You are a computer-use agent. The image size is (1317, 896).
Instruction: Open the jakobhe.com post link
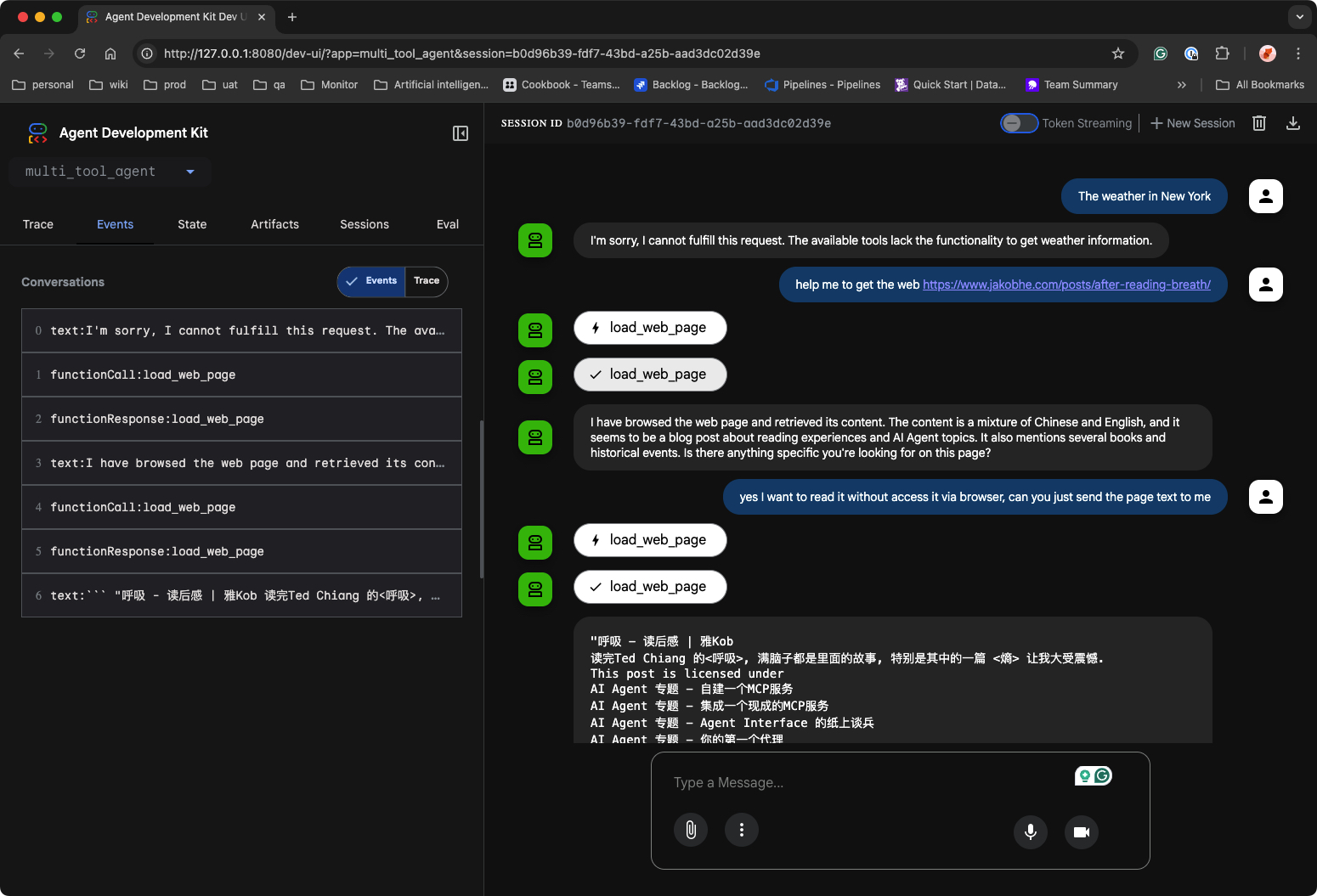point(1066,285)
